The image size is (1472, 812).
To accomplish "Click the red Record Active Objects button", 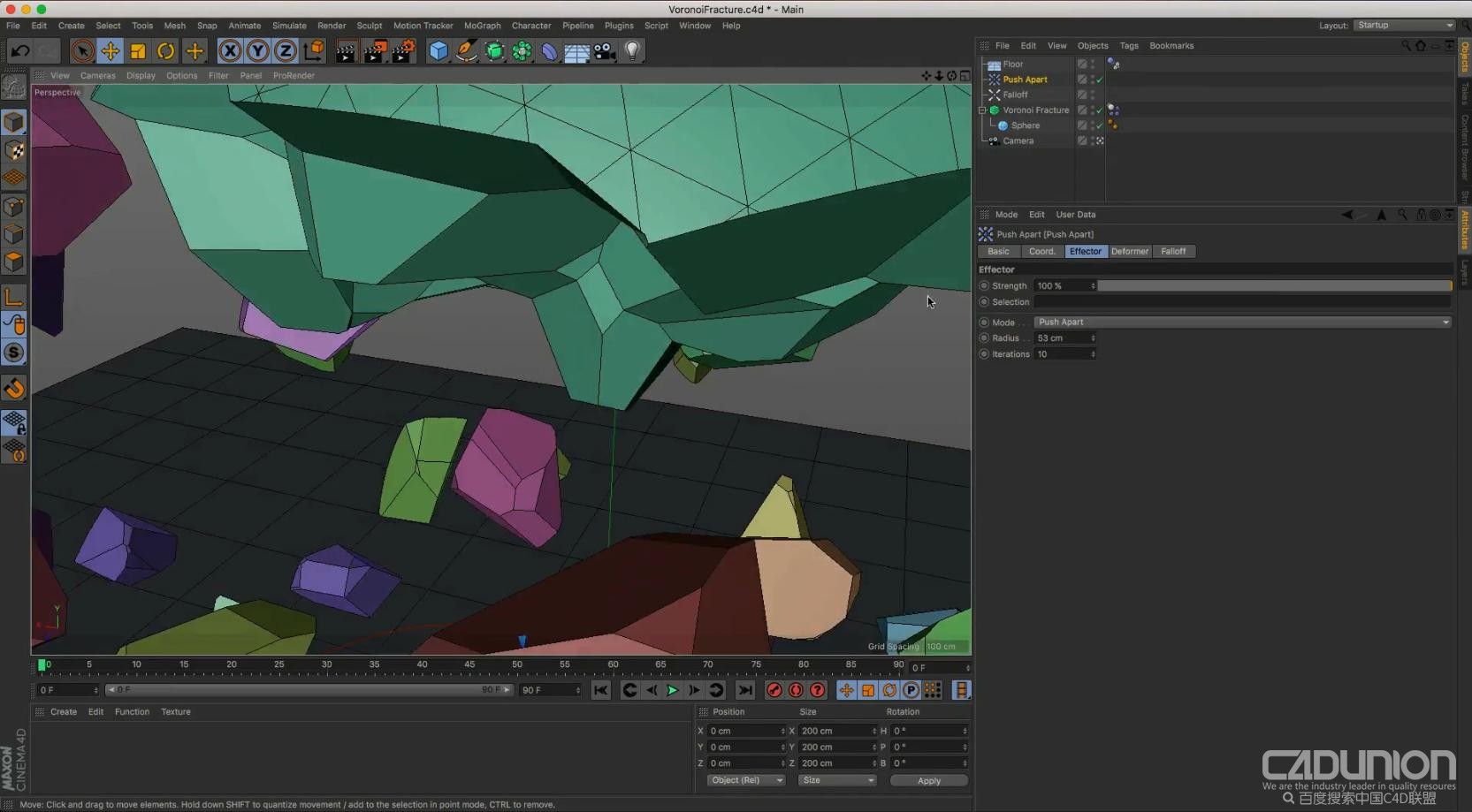I will tap(774, 690).
